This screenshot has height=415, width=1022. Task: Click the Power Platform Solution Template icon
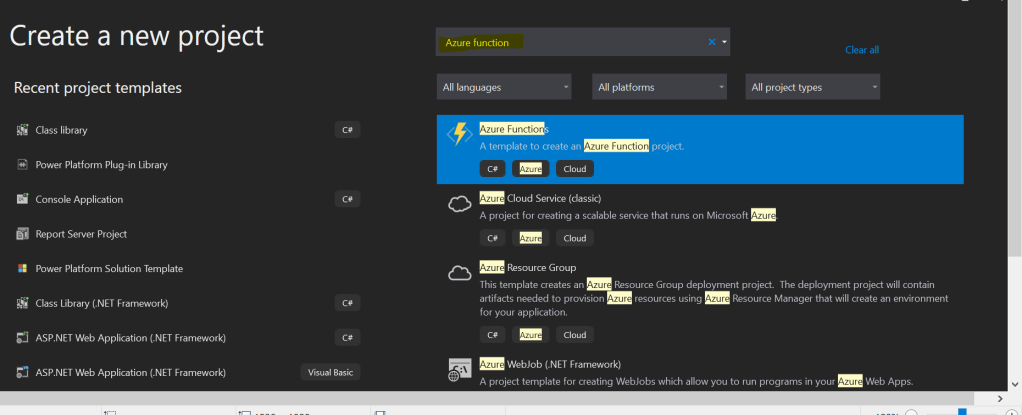[22, 268]
